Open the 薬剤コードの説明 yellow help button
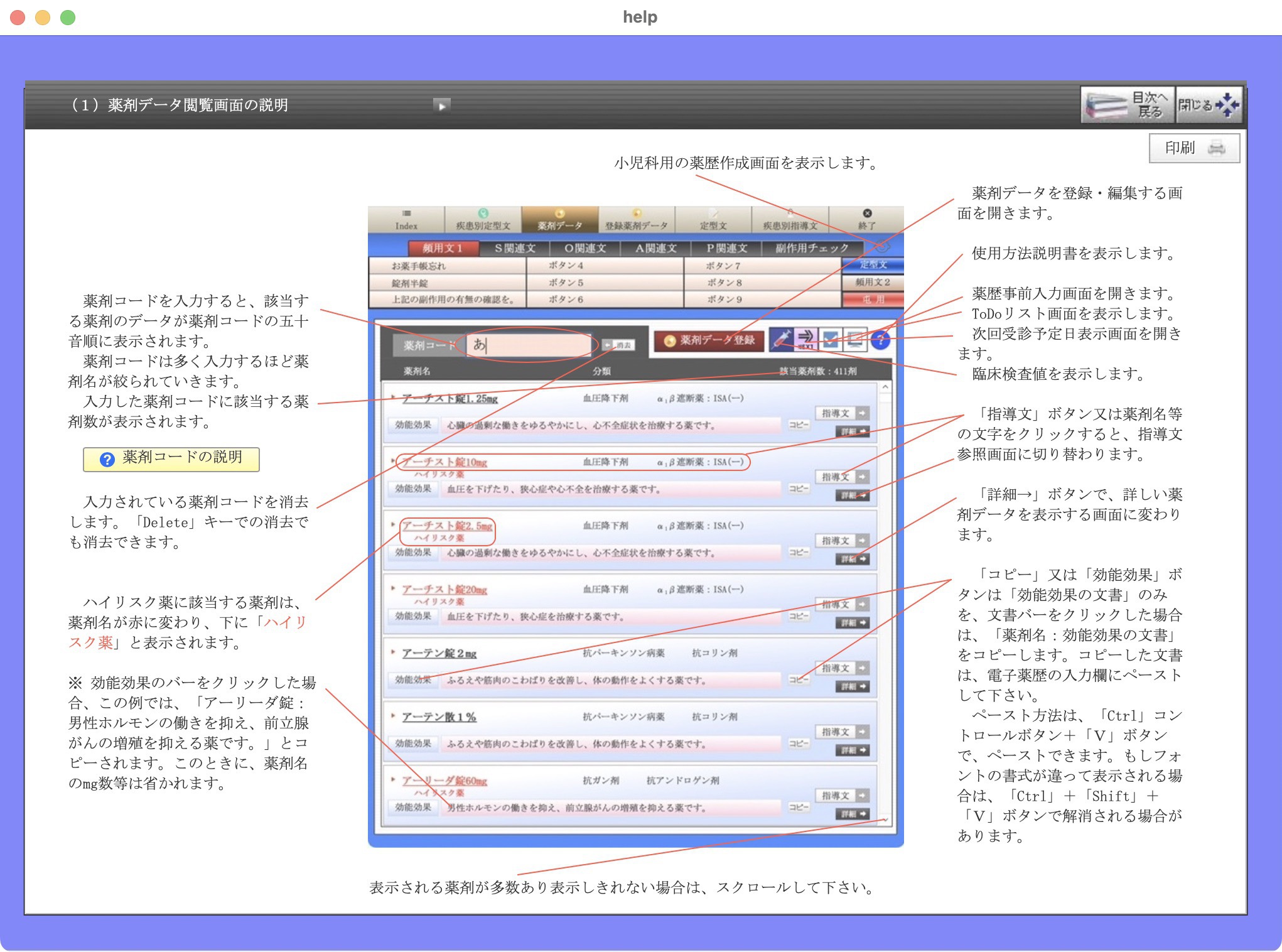Viewport: 1282px width, 952px height. (x=171, y=458)
